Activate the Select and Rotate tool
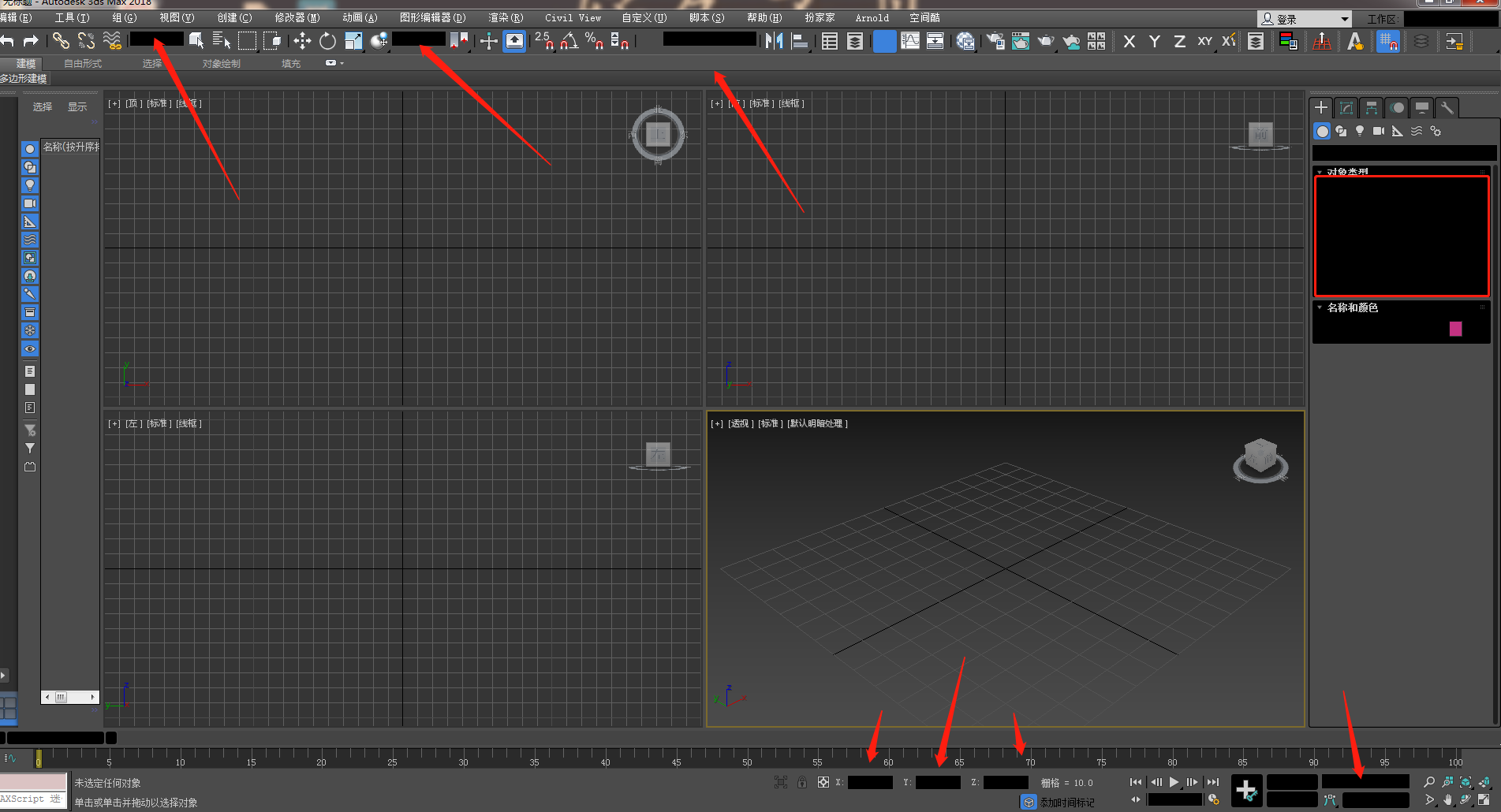Viewport: 1501px width, 812px height. click(327, 41)
